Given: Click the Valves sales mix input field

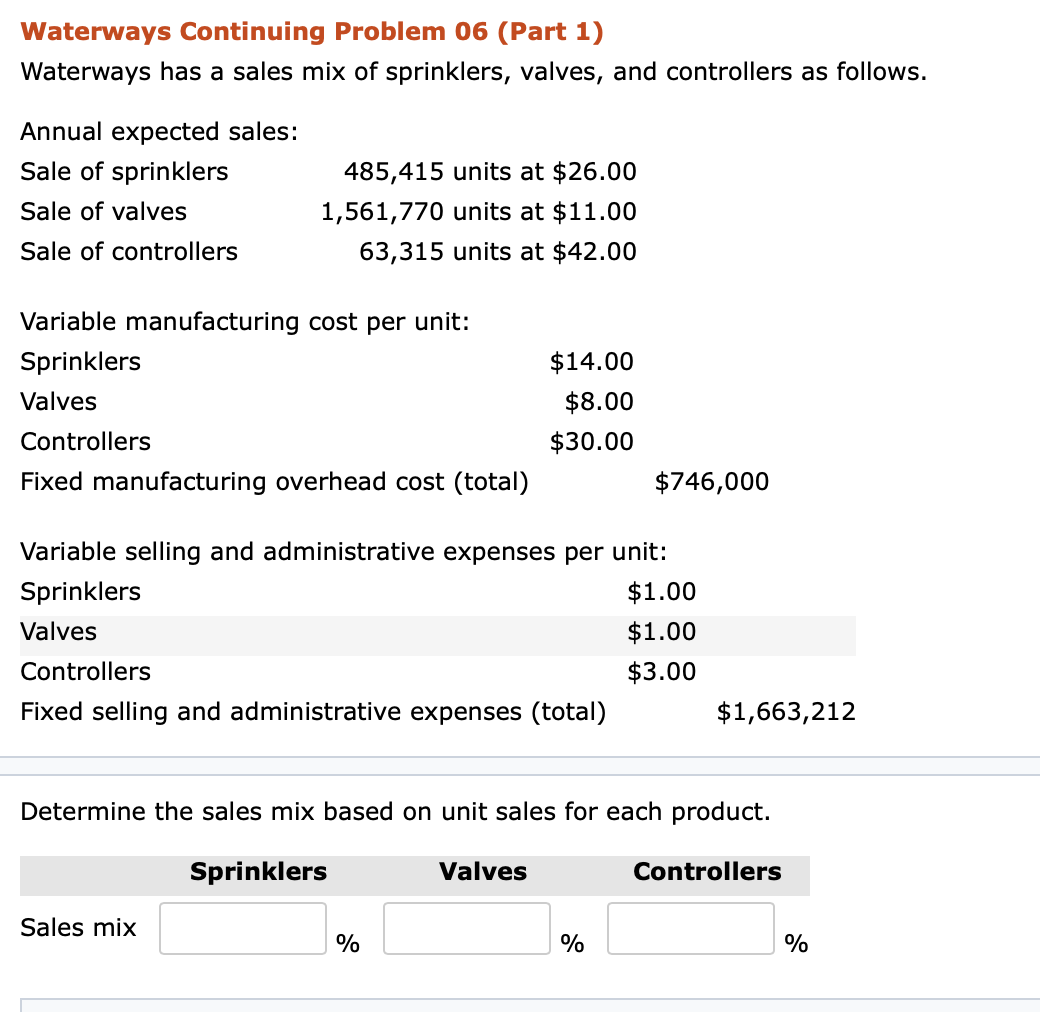Looking at the screenshot, I should point(466,928).
